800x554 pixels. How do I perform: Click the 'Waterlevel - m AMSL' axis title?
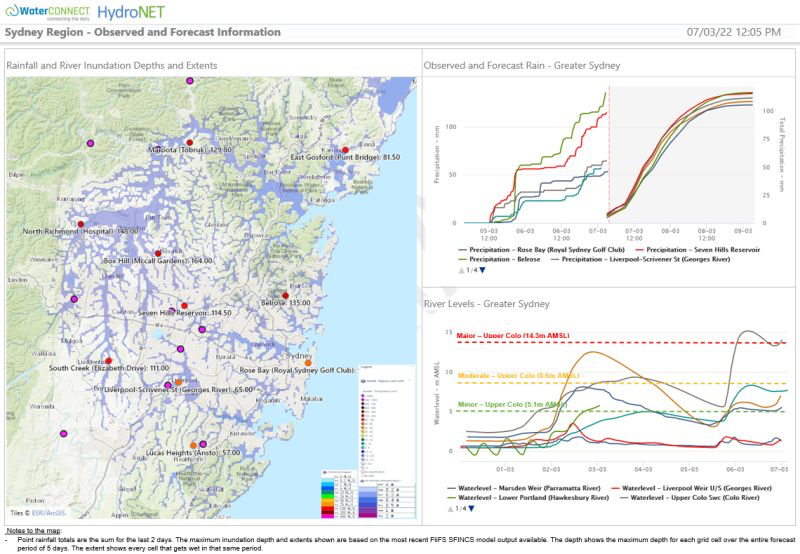pos(436,393)
